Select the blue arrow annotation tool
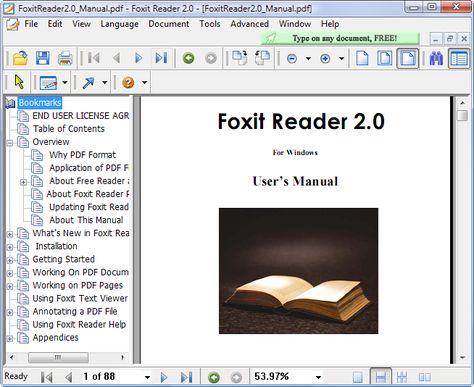The height and width of the screenshot is (387, 474). [x=88, y=83]
